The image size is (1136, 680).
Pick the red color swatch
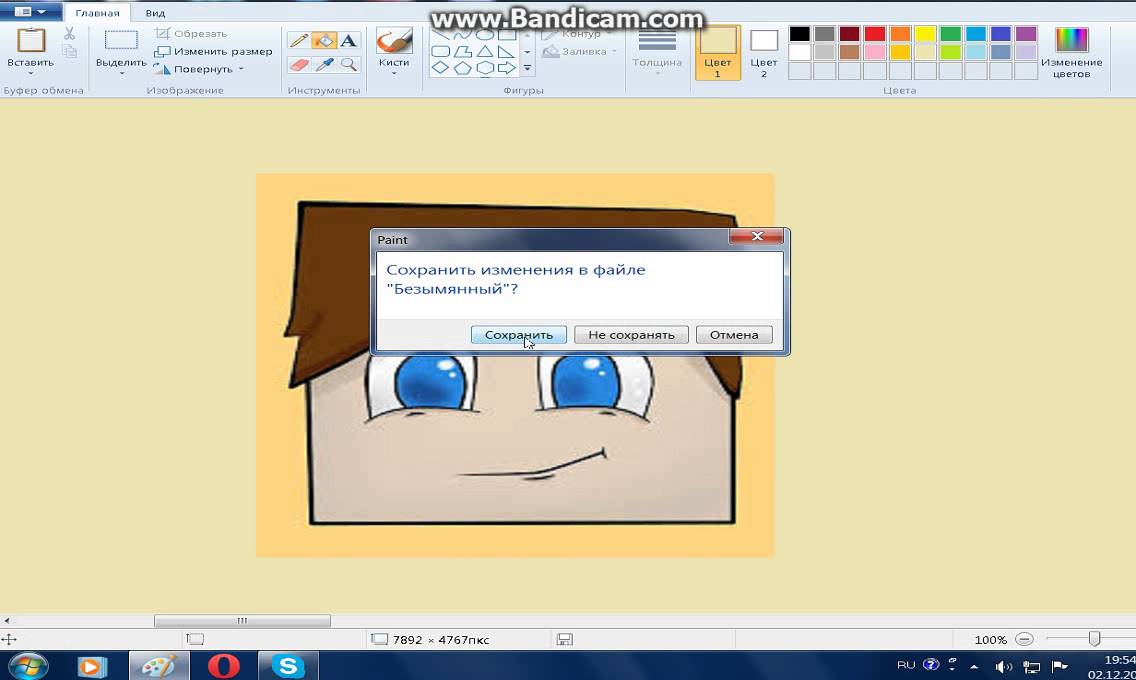point(875,34)
